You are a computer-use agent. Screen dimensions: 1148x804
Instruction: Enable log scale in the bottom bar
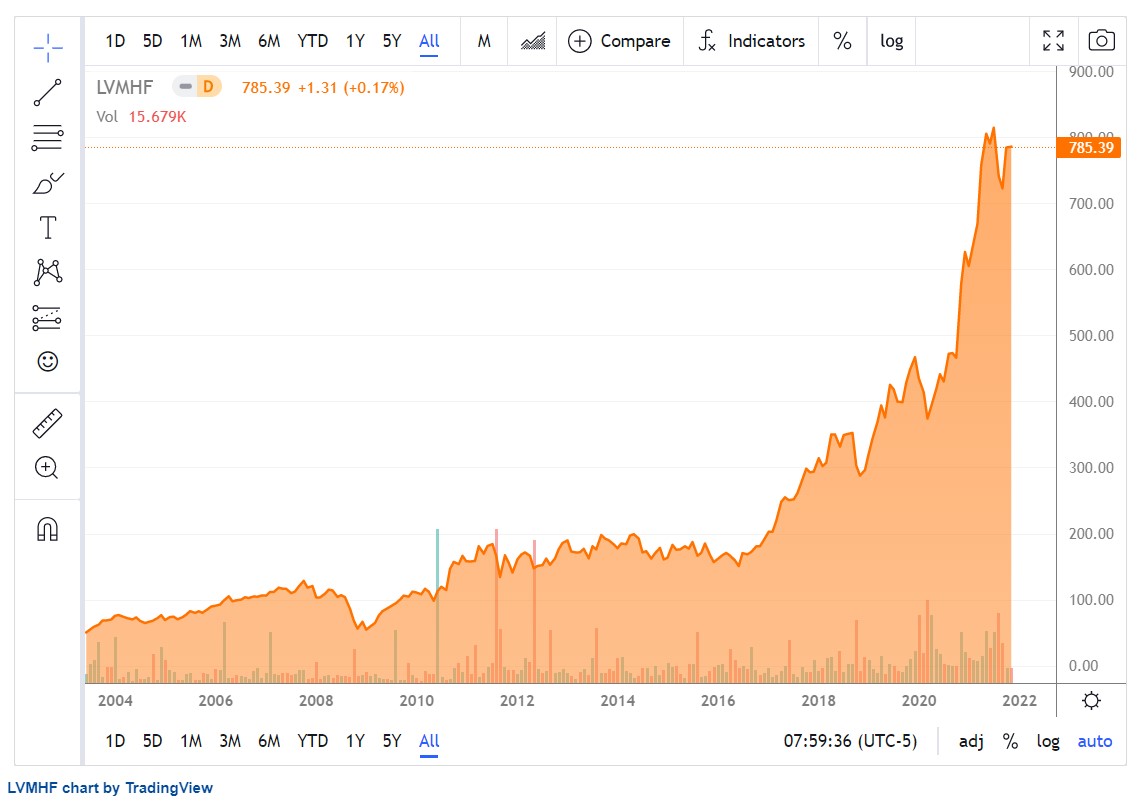1048,741
